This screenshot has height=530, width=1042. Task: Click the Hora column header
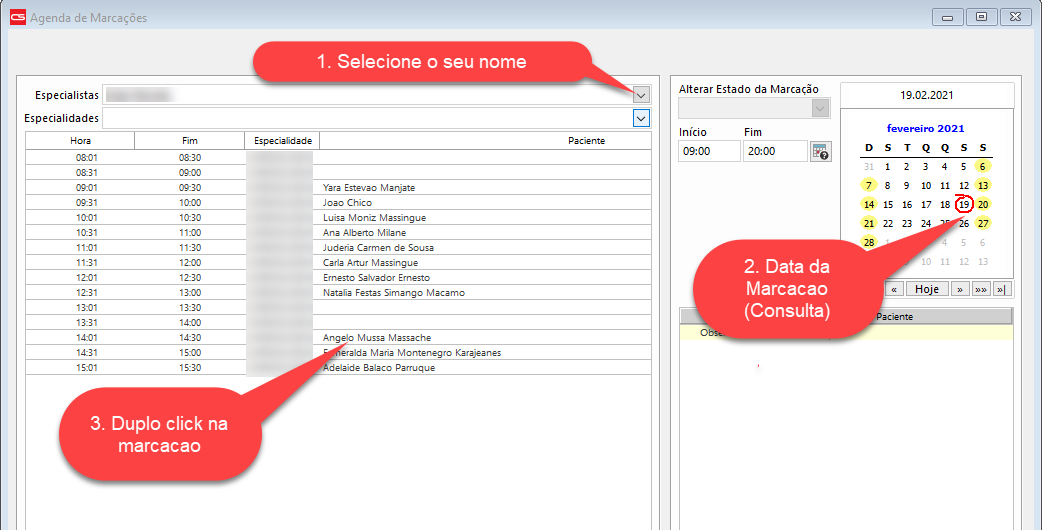(x=80, y=141)
